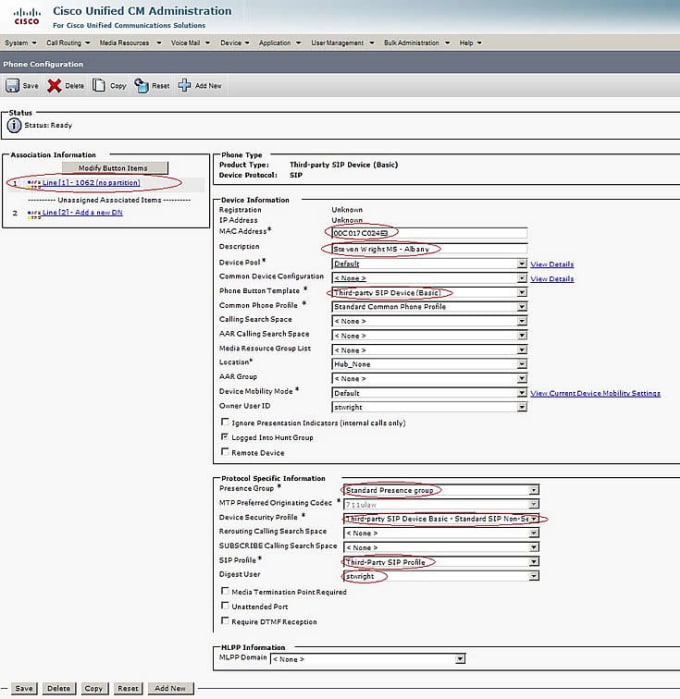This screenshot has height=699, width=680.
Task: Click the Modify Button Items button
Action: click(115, 168)
